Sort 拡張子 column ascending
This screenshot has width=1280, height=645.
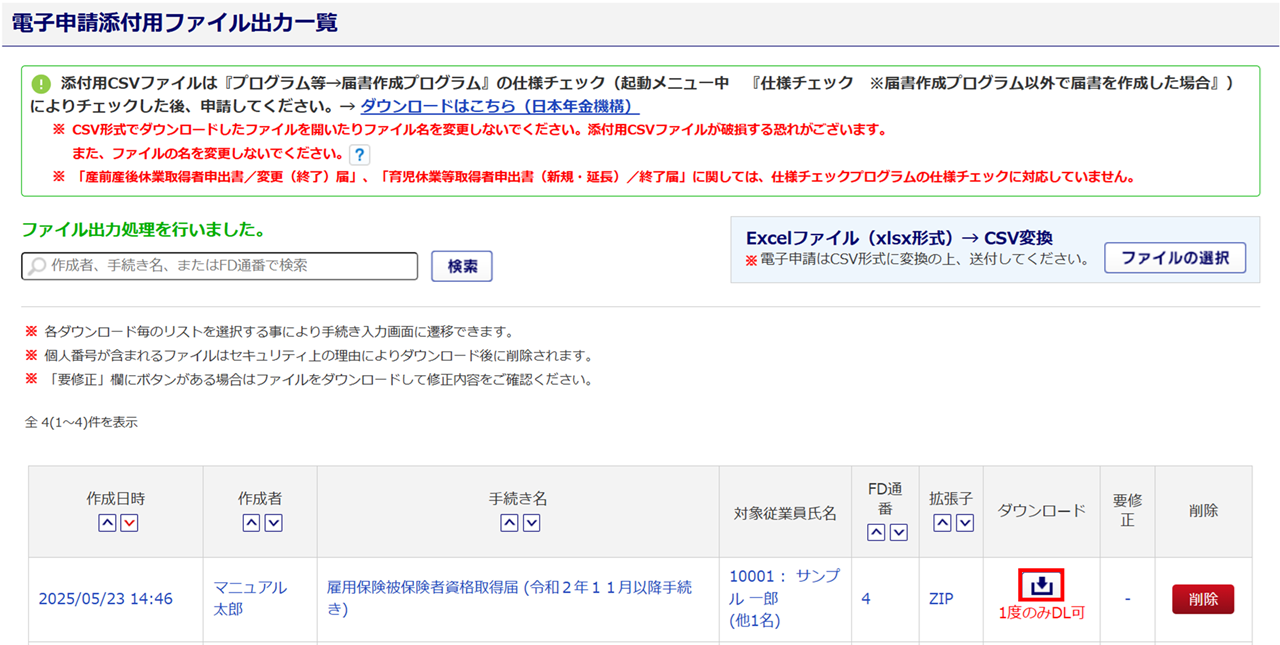(x=938, y=523)
